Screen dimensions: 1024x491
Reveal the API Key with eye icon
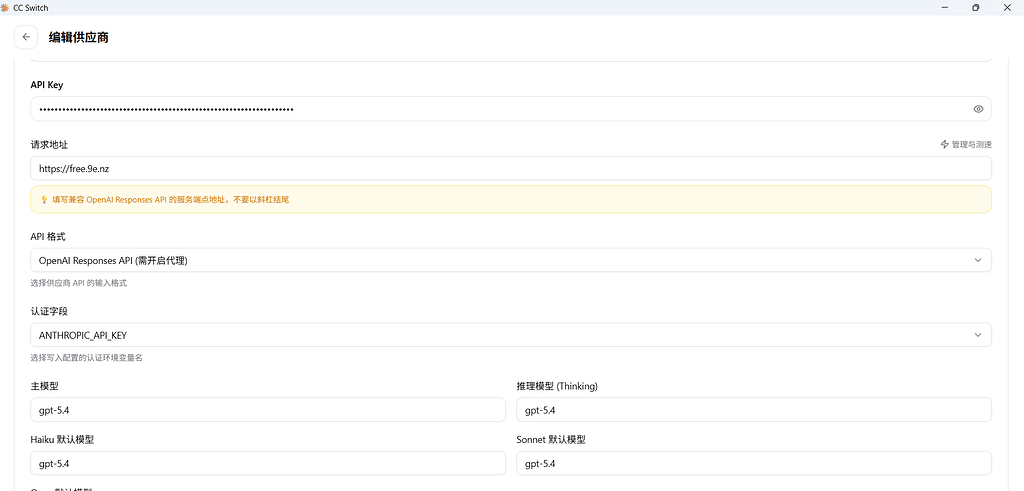978,109
